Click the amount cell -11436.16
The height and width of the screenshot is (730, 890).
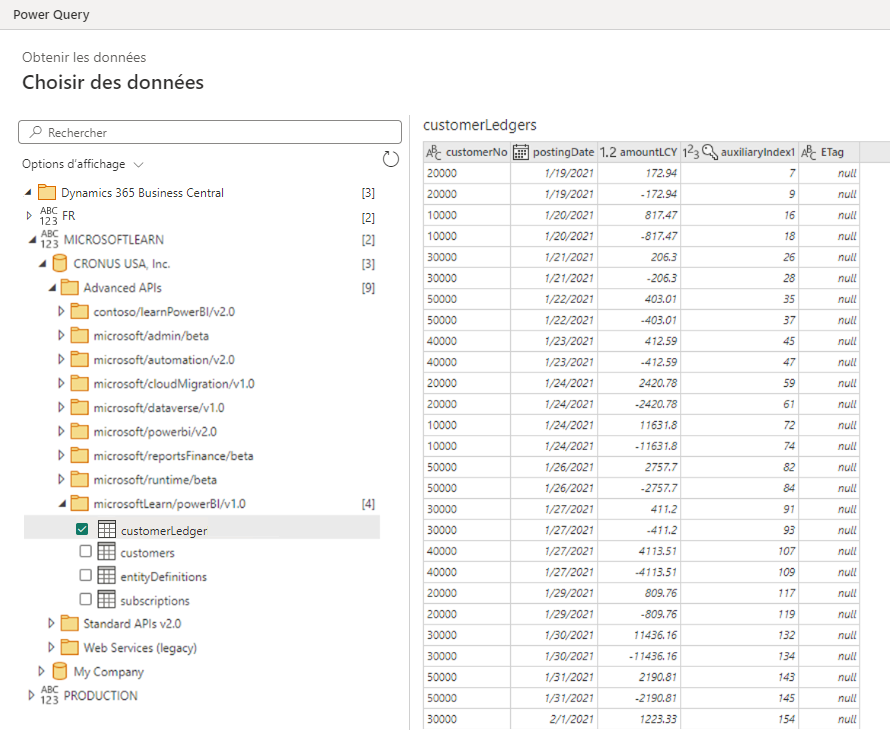pyautogui.click(x=639, y=656)
